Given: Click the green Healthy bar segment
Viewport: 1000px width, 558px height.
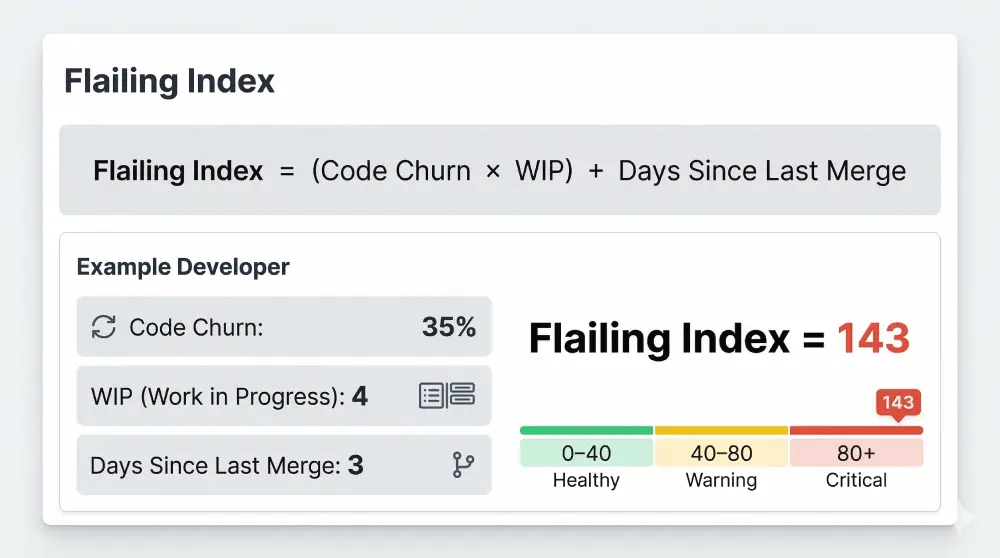Looking at the screenshot, I should coord(586,430).
